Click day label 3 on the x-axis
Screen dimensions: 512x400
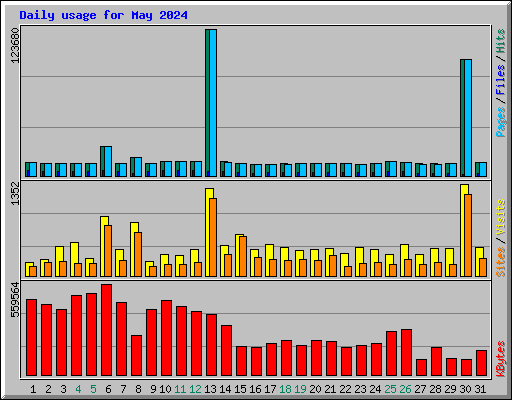click(63, 389)
